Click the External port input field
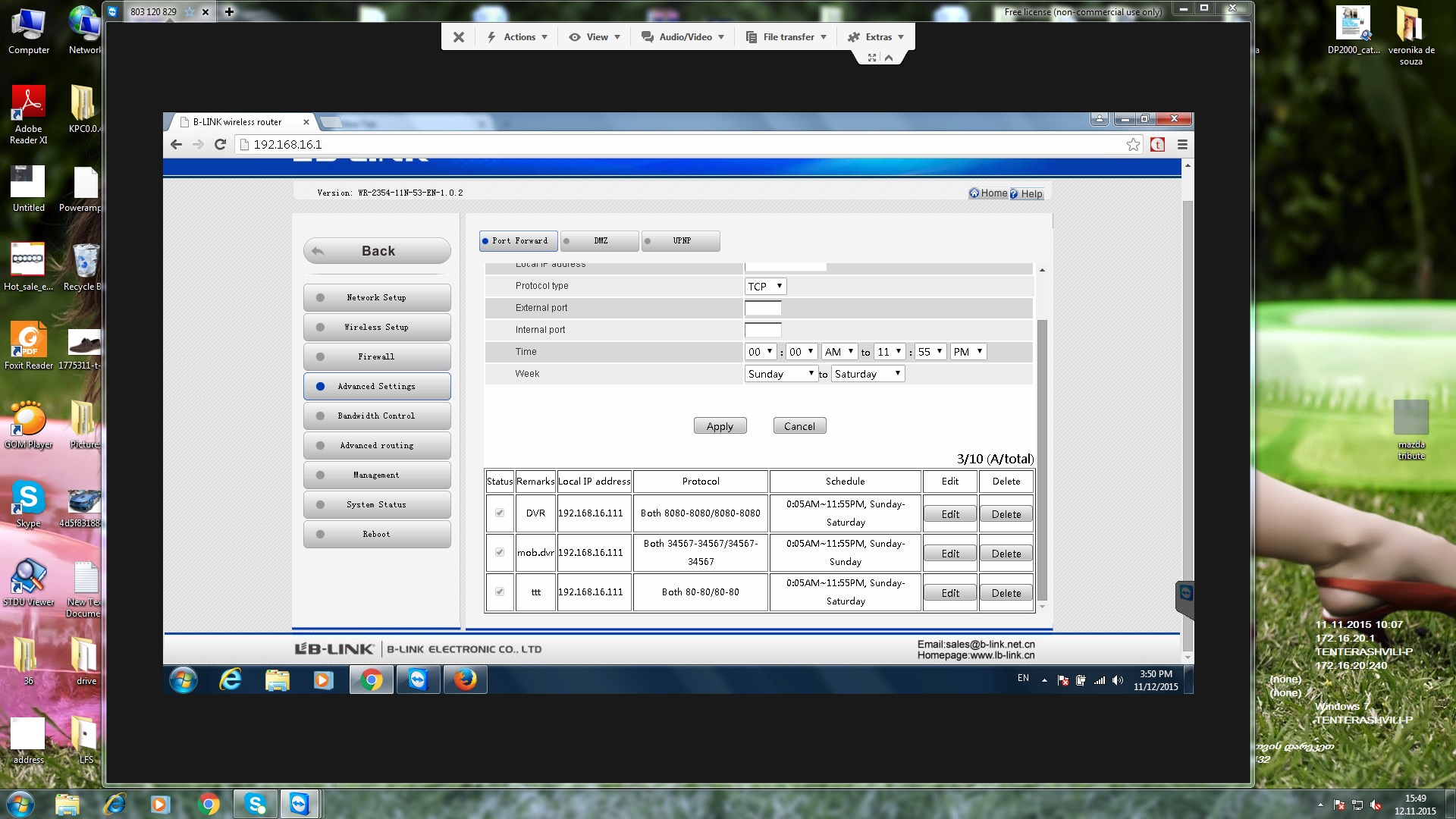Image resolution: width=1456 pixels, height=819 pixels. tap(762, 308)
